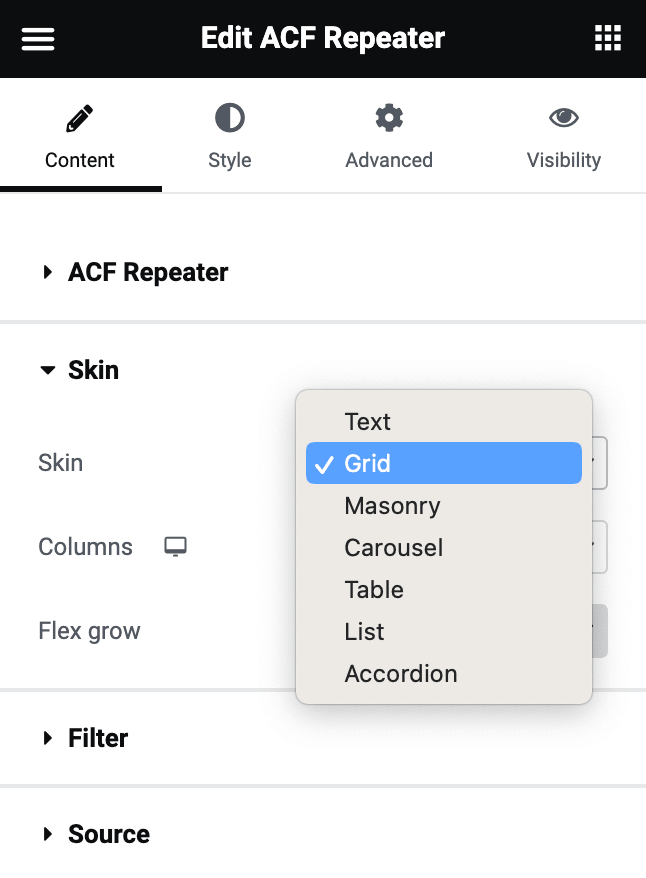This screenshot has height=878, width=646.
Task: Collapse the Skin section arrow
Action: click(x=48, y=370)
